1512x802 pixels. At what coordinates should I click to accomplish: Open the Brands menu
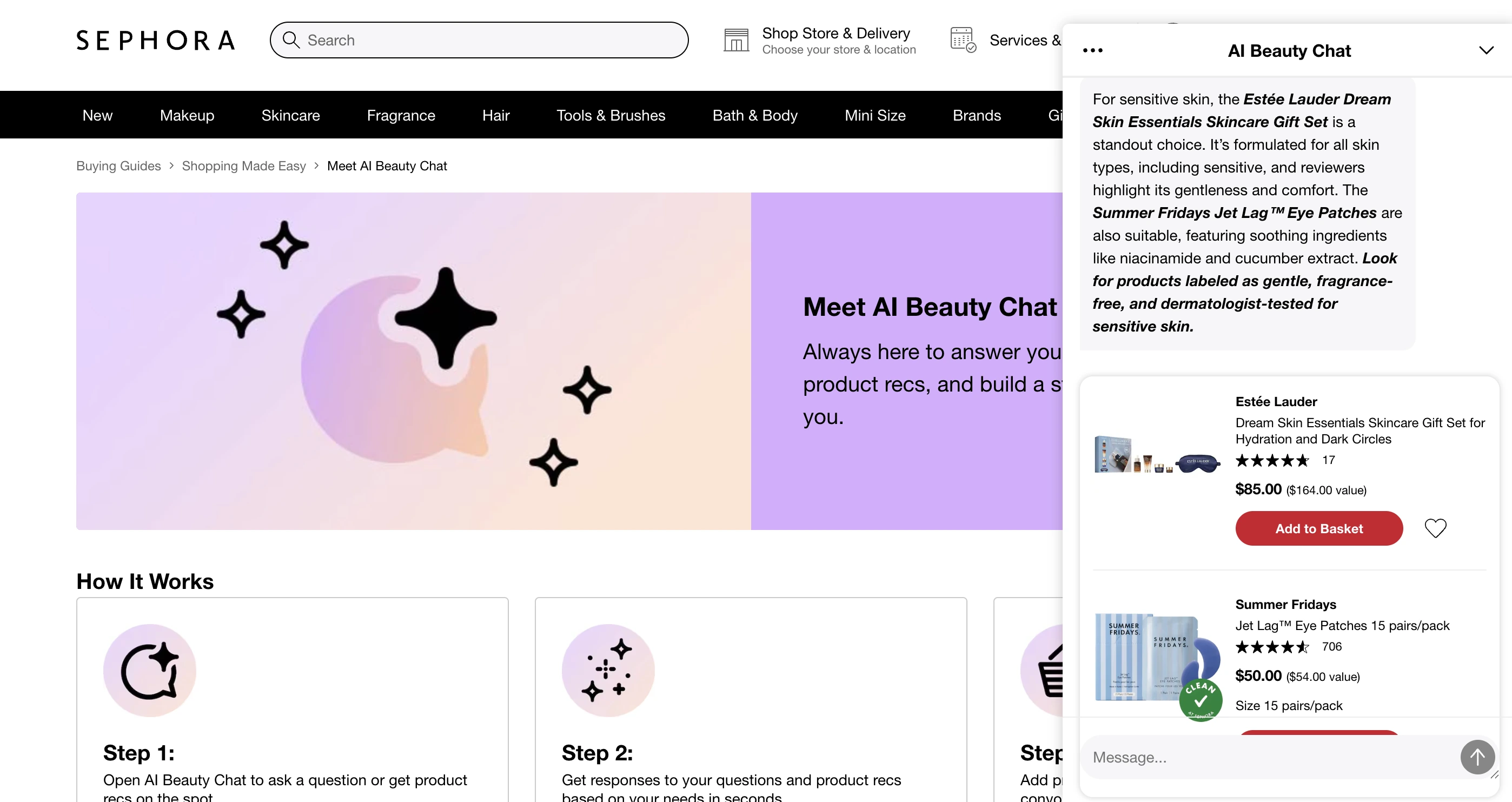pyautogui.click(x=976, y=115)
